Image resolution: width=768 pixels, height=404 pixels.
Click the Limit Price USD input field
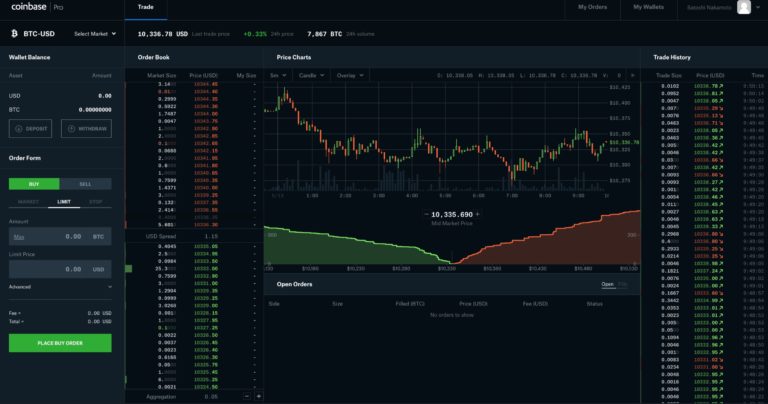coord(60,269)
